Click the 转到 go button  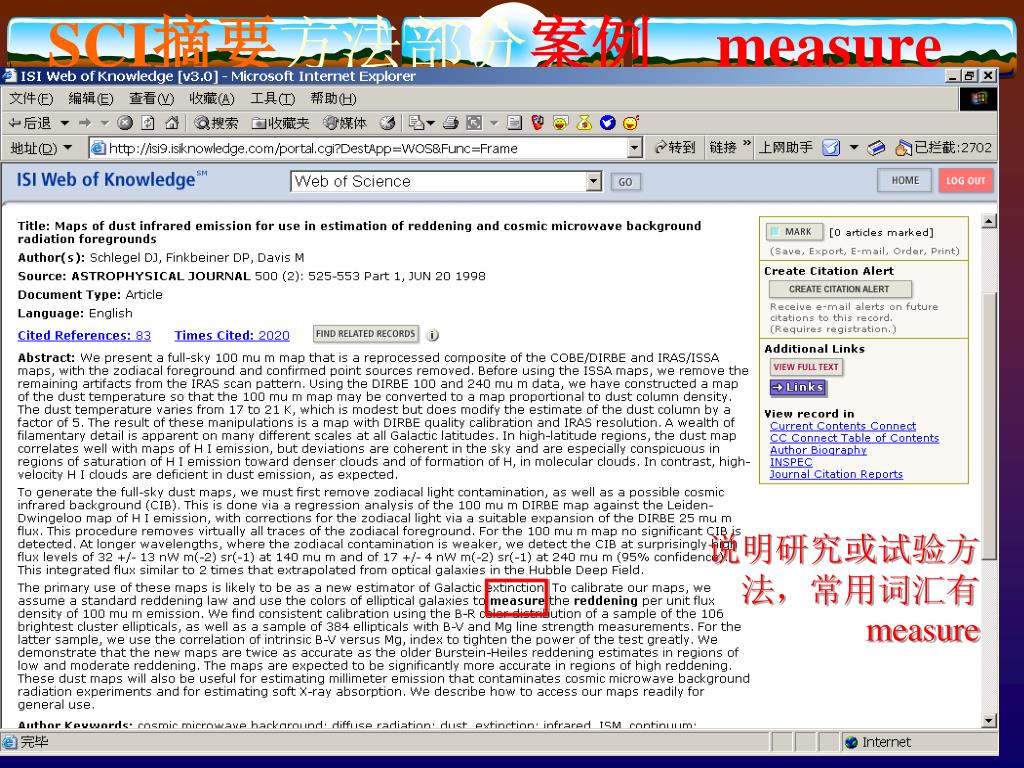click(675, 148)
